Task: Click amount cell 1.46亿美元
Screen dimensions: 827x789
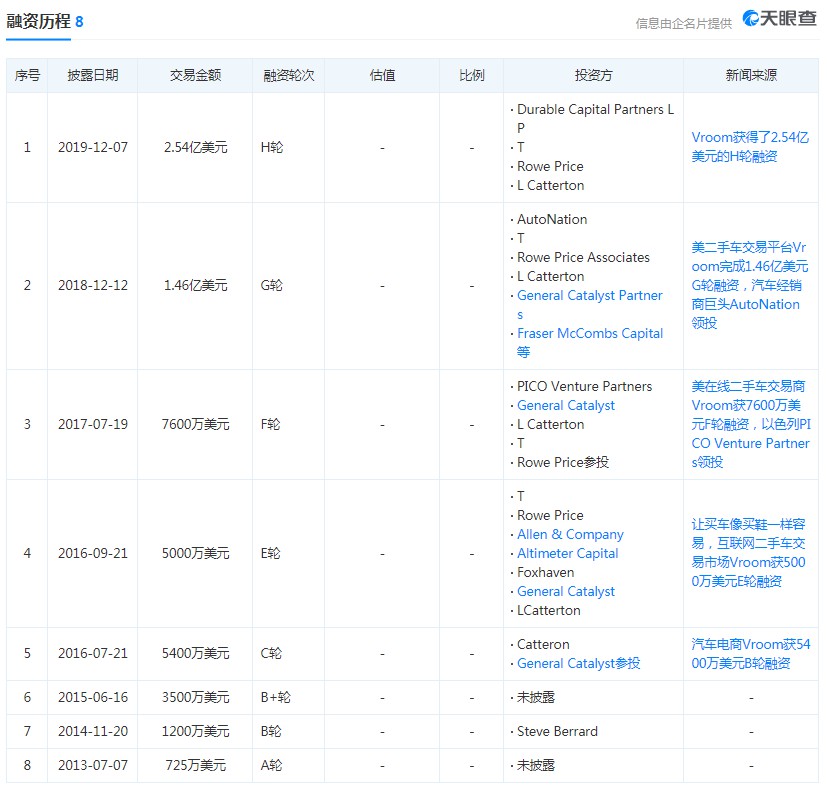Action: click(x=195, y=285)
